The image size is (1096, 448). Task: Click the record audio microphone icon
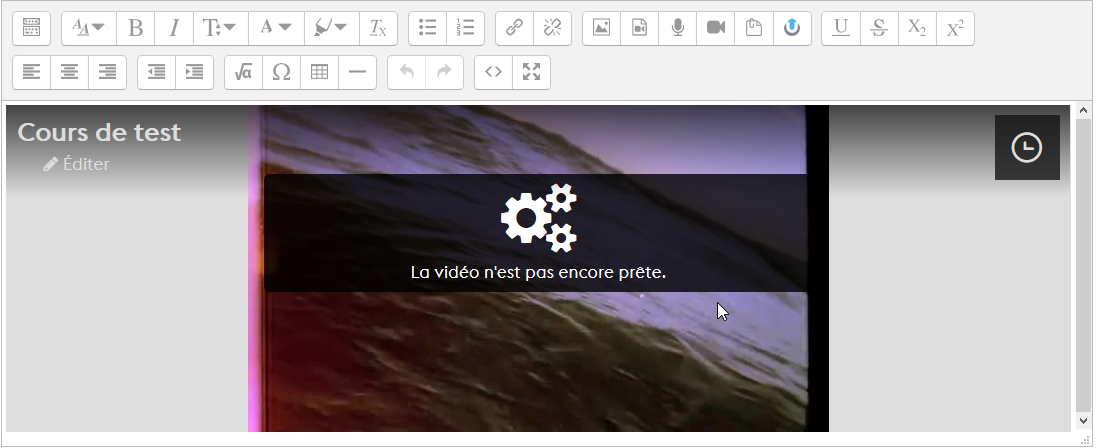677,28
